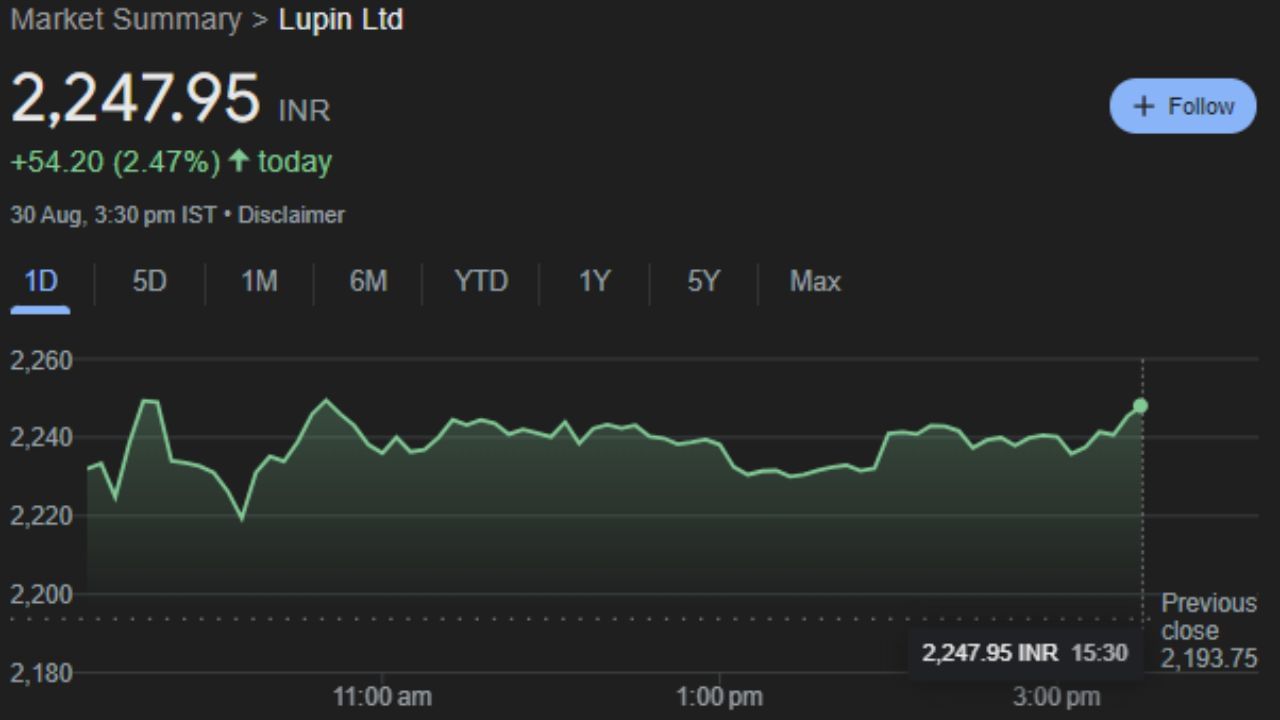Switch to the 5D time range tab
This screenshot has height=720, width=1280.
pyautogui.click(x=149, y=282)
